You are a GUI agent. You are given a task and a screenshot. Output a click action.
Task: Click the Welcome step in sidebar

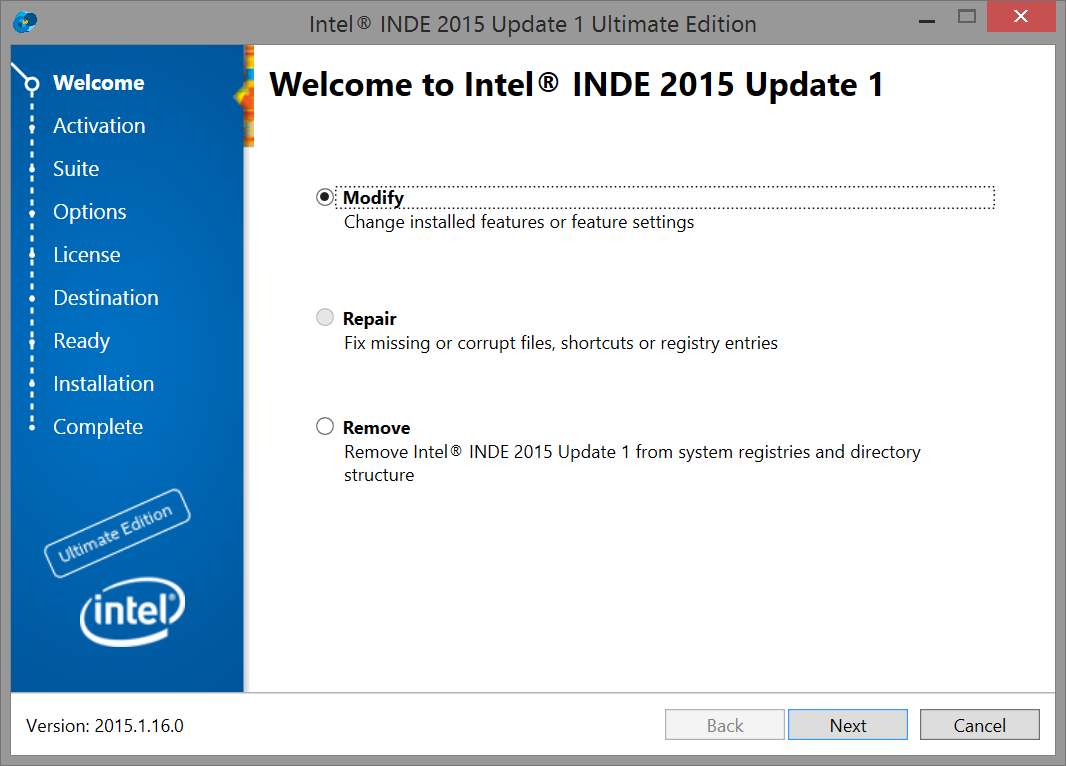tap(99, 83)
